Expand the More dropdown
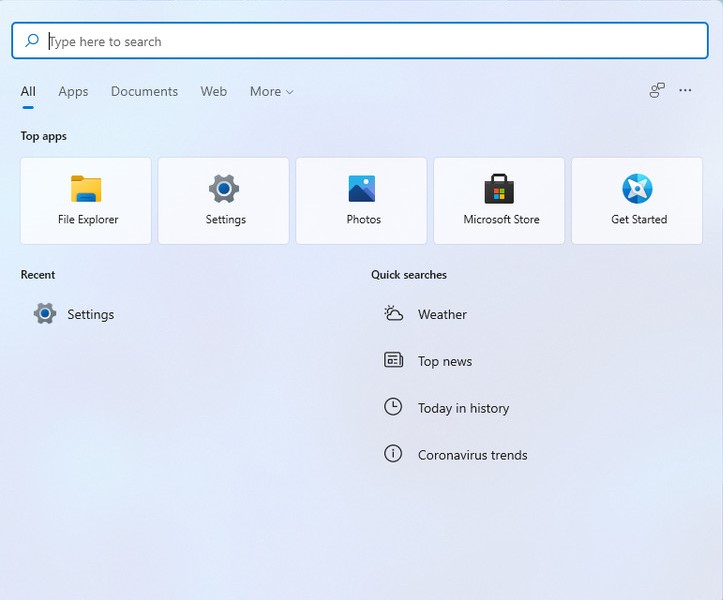 tap(272, 91)
